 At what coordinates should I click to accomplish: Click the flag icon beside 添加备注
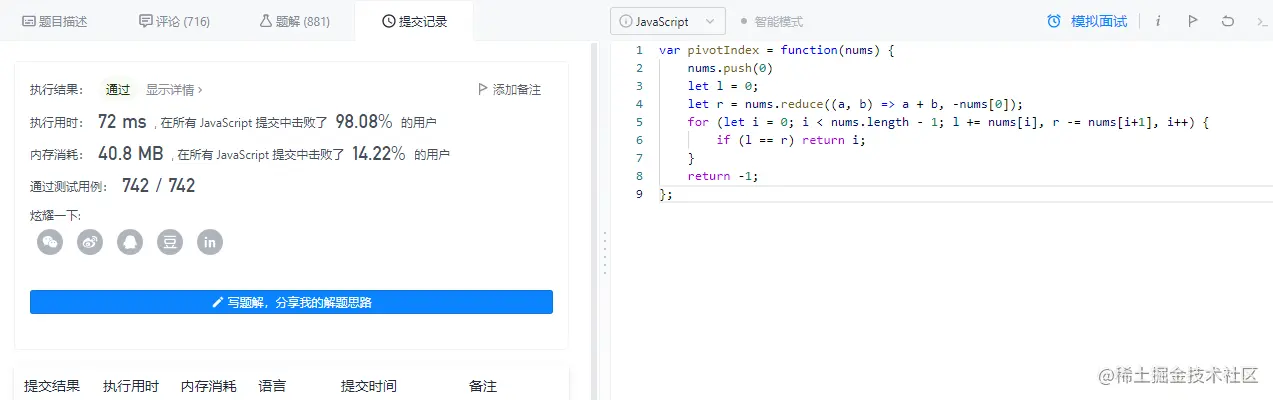point(483,89)
